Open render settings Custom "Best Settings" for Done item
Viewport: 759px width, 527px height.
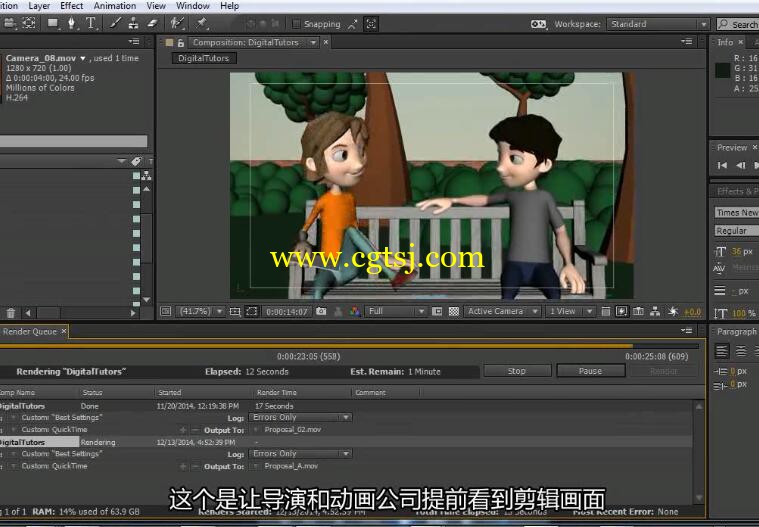(62, 417)
